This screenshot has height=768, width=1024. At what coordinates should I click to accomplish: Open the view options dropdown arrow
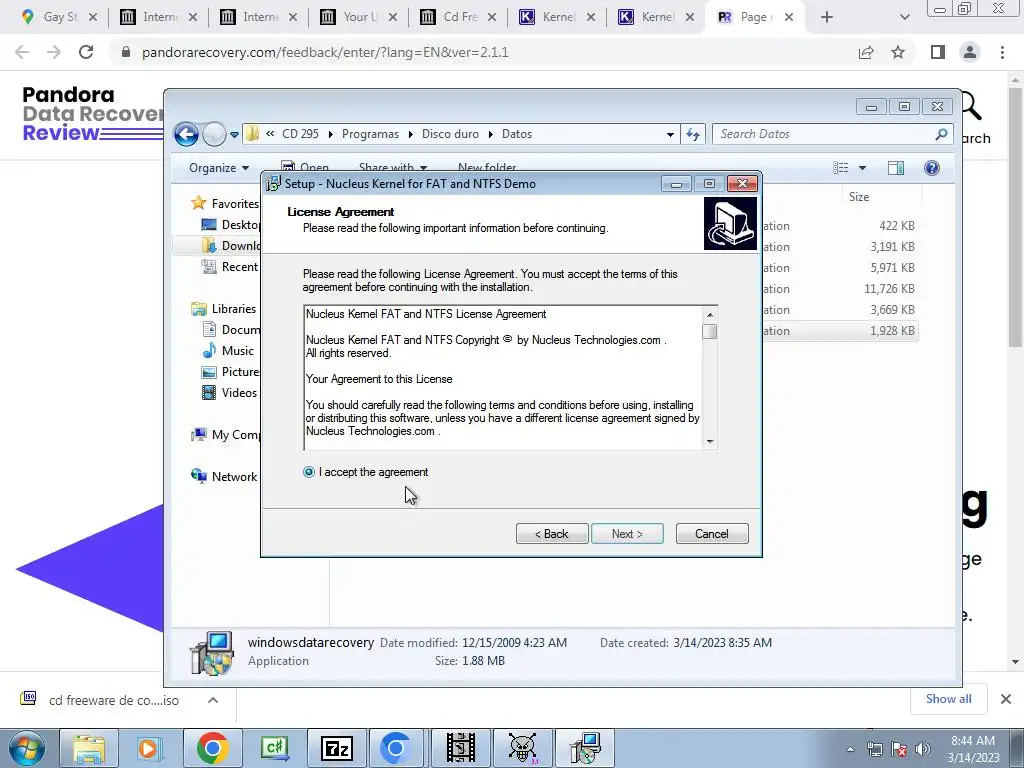pyautogui.click(x=862, y=168)
